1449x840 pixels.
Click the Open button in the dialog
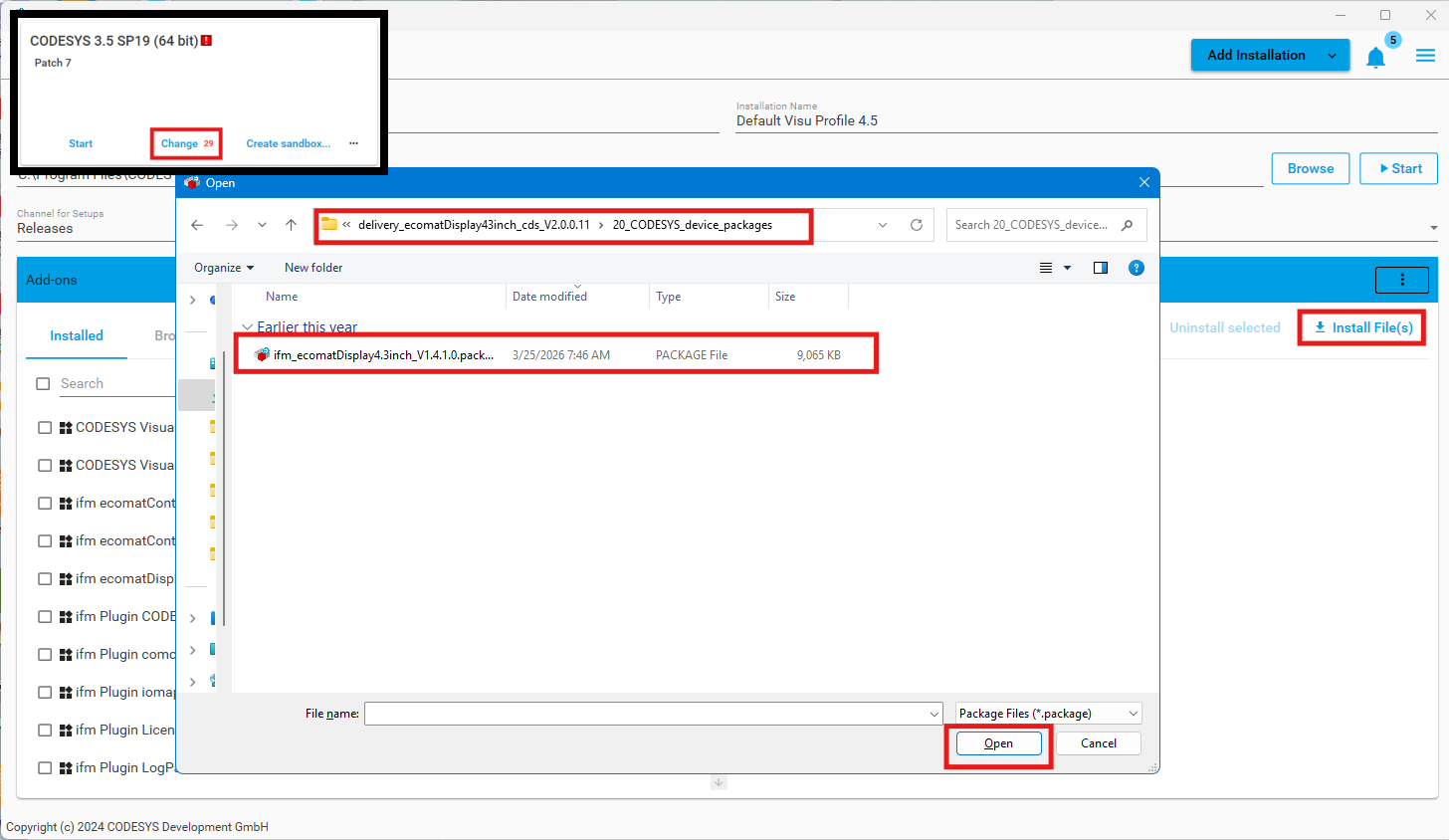pyautogui.click(x=998, y=743)
